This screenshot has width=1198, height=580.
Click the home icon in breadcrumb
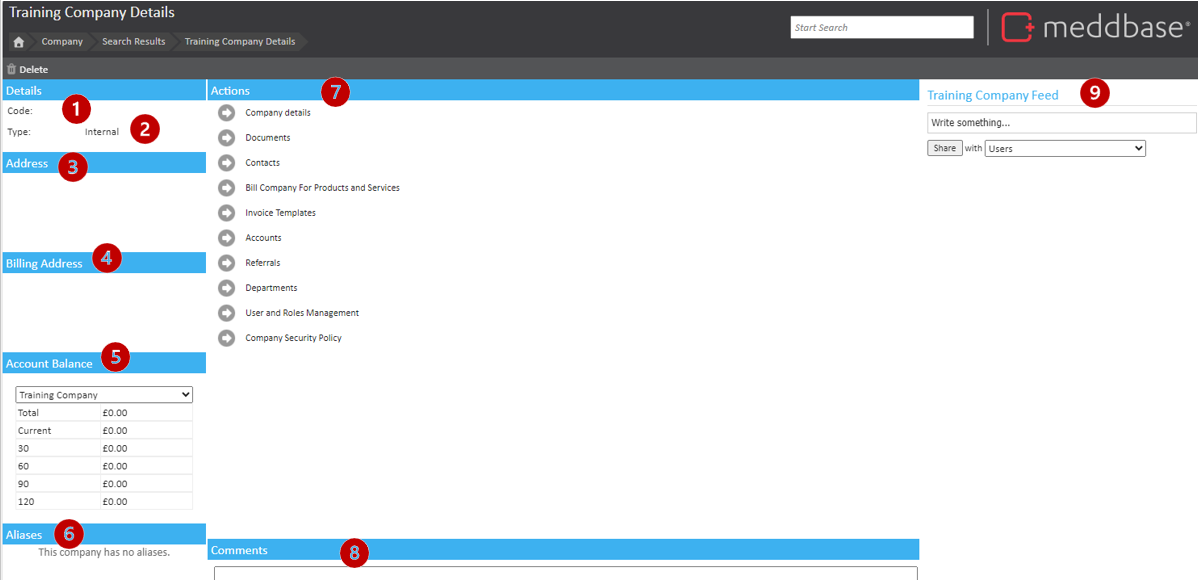coord(18,42)
